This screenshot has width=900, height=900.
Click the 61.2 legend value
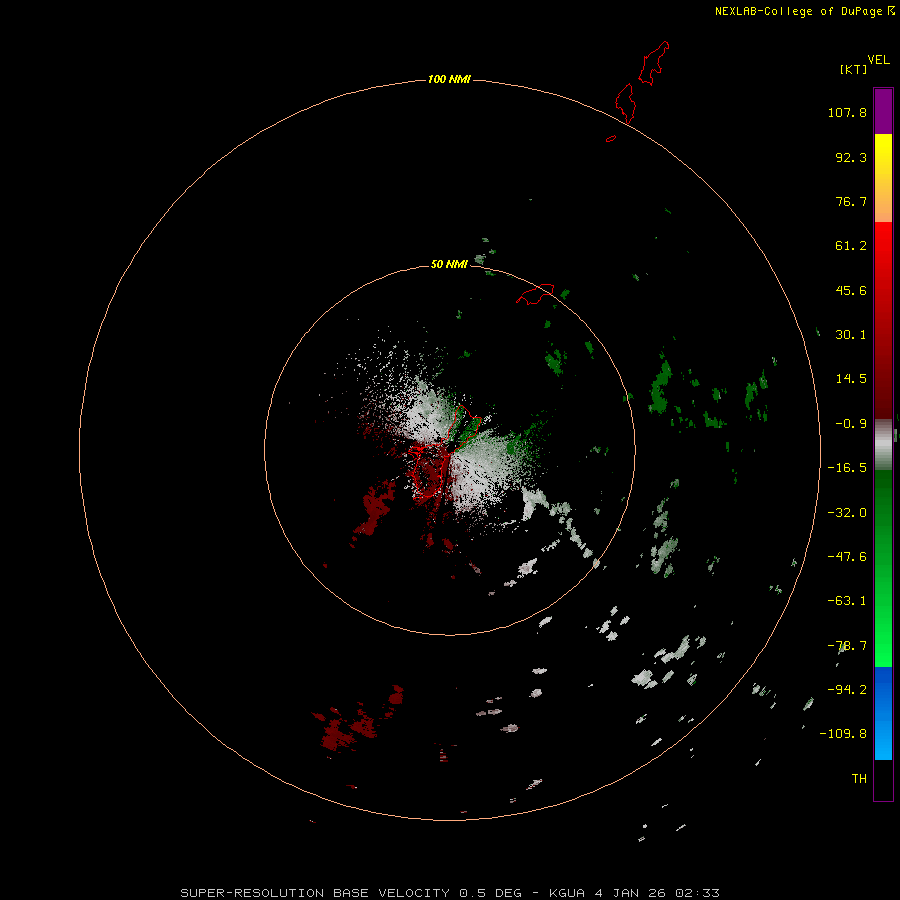tap(851, 246)
